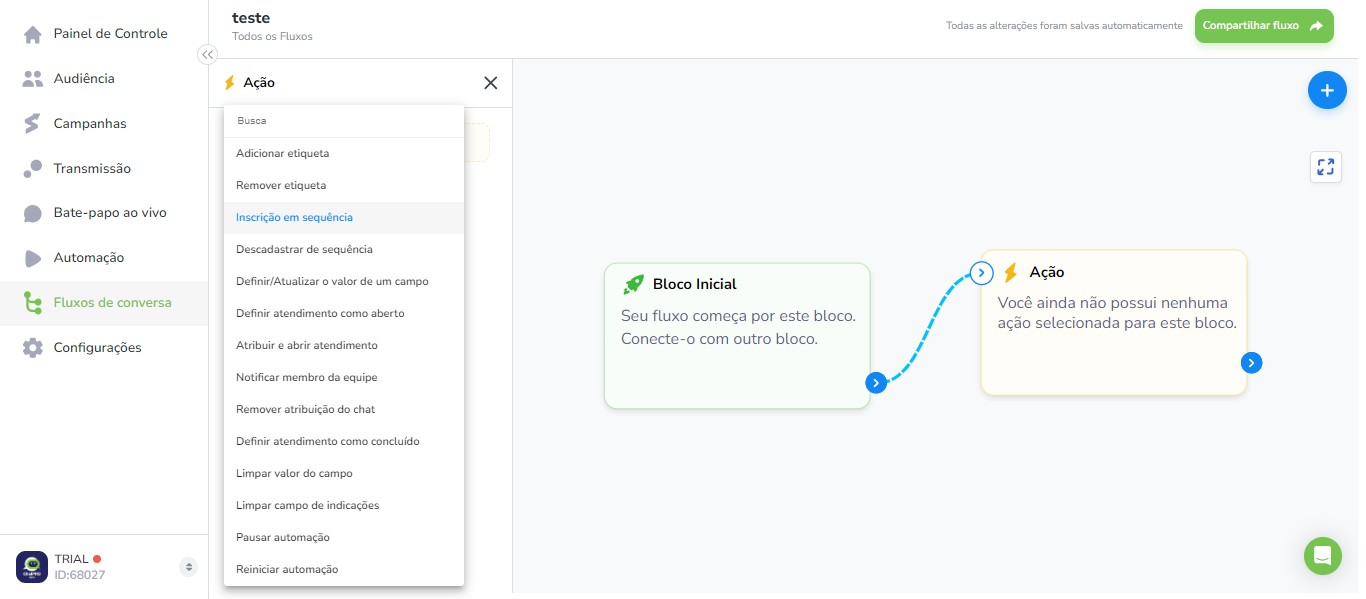Viewport: 1366px width, 599px height.
Task: Click the Todos os Fluxos breadcrumb link
Action: (x=272, y=37)
